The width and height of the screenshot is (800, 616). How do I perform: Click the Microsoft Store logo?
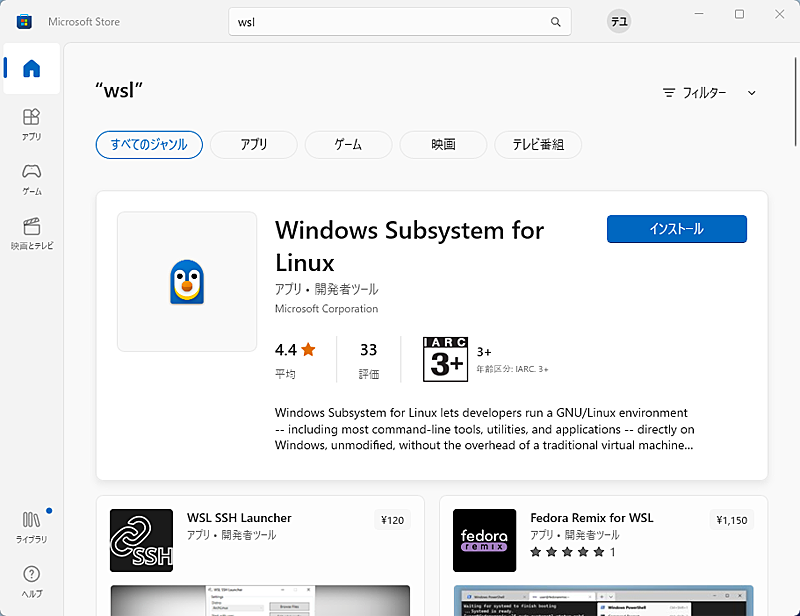pyautogui.click(x=23, y=20)
